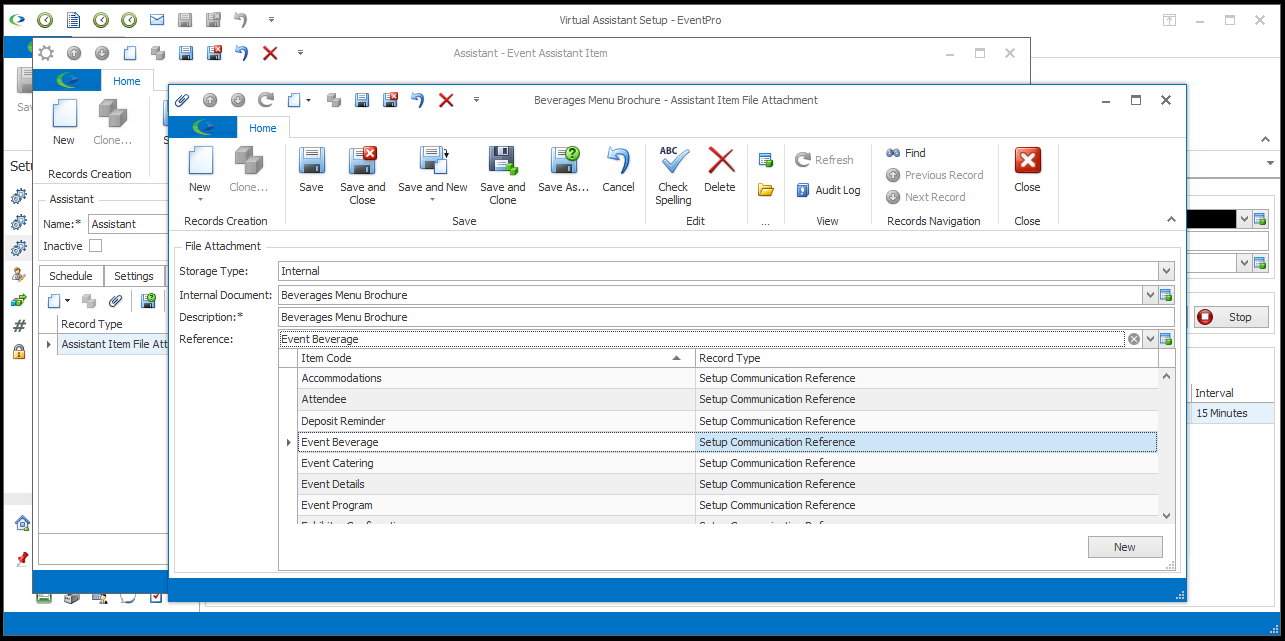Toggle the Inactive checkbox in Assistant window
Image resolution: width=1285 pixels, height=641 pixels.
96,246
